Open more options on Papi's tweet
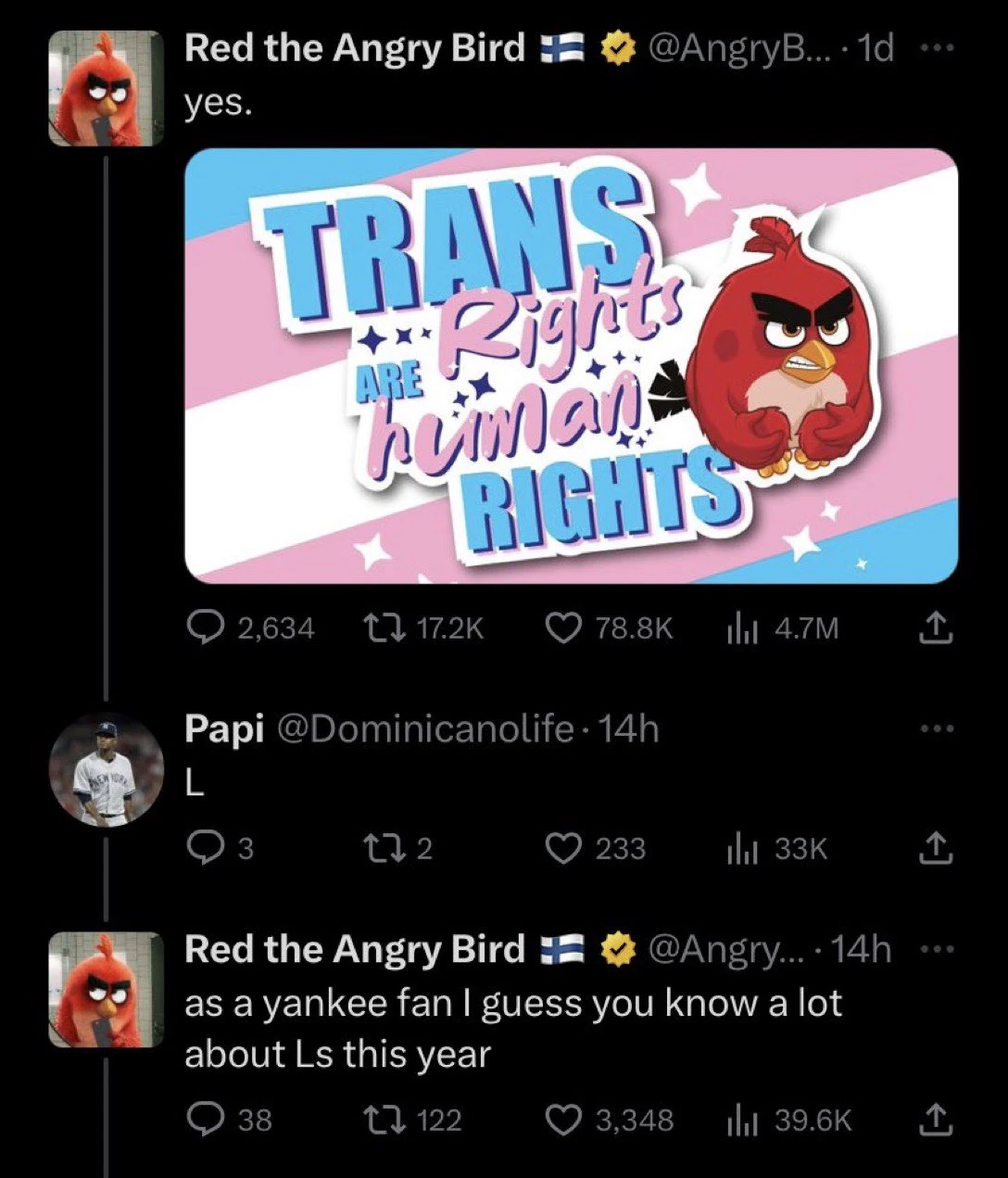The width and height of the screenshot is (1008, 1178). pyautogui.click(x=939, y=729)
